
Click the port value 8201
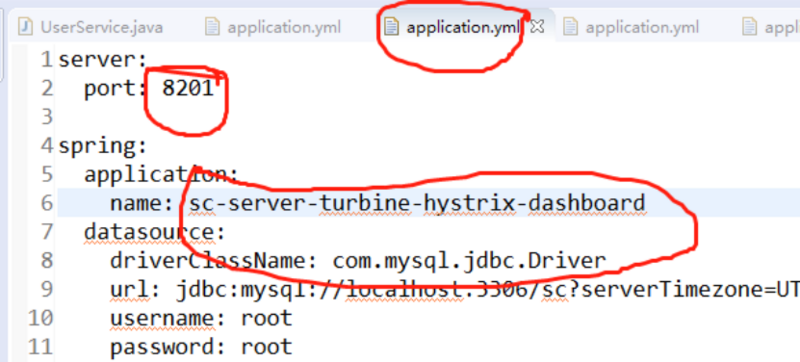[x=188, y=89]
